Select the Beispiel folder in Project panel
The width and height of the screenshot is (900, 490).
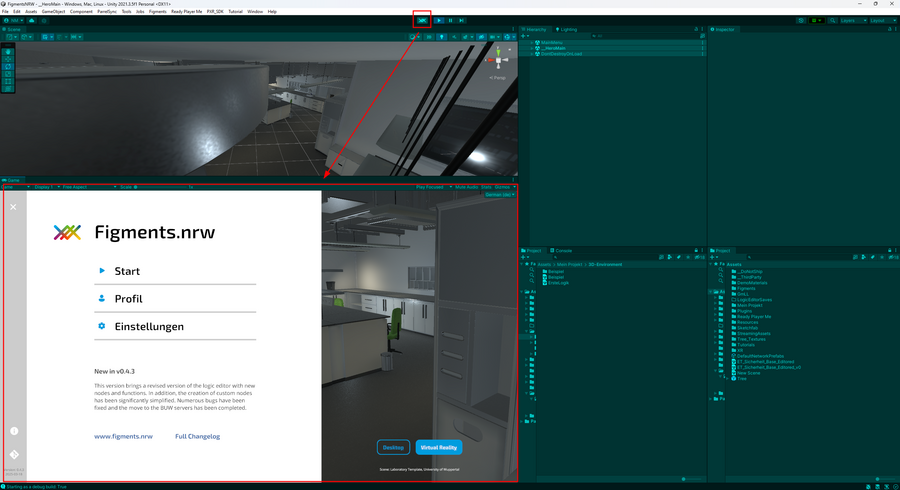tap(552, 271)
